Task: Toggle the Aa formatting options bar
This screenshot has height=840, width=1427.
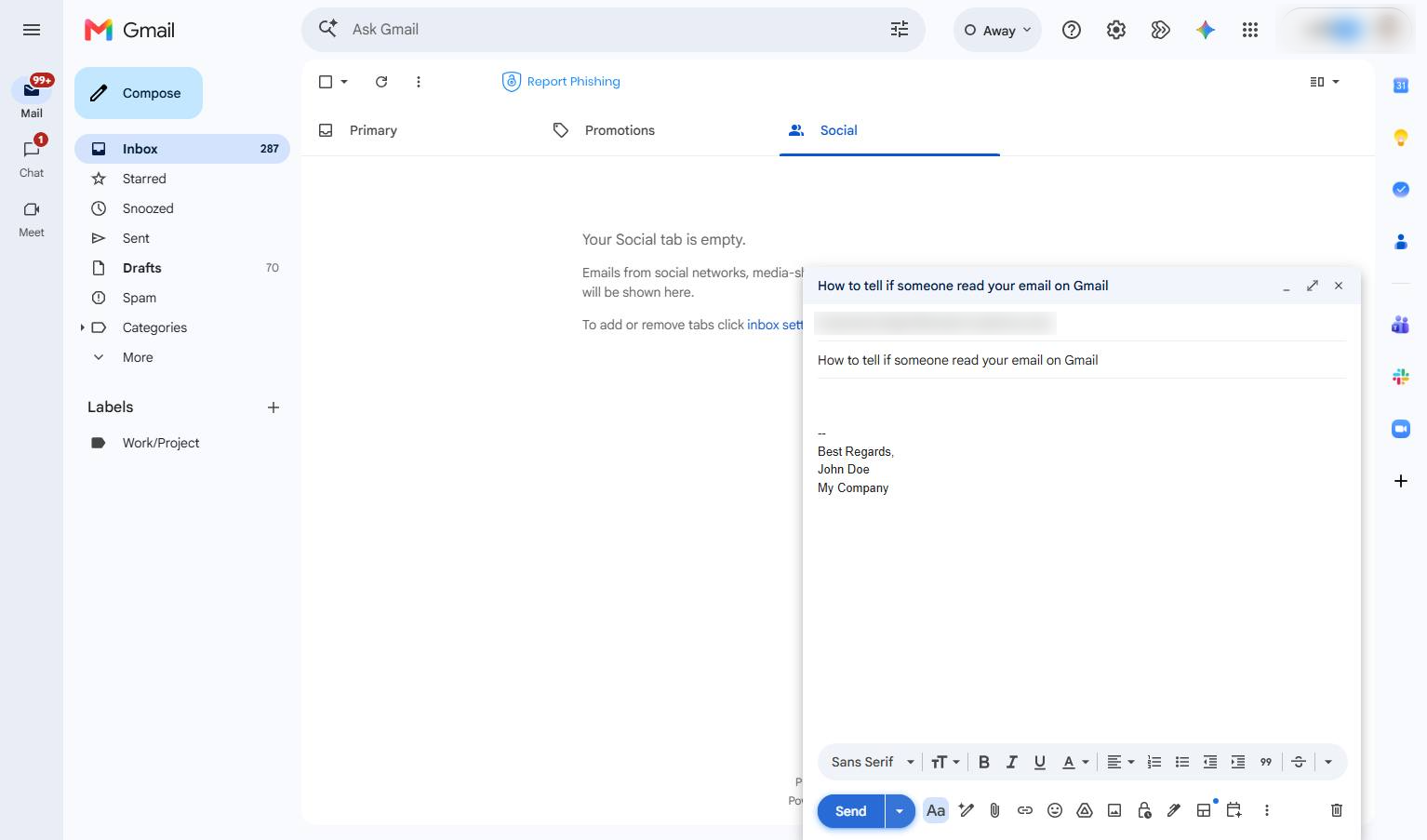Action: 936,810
